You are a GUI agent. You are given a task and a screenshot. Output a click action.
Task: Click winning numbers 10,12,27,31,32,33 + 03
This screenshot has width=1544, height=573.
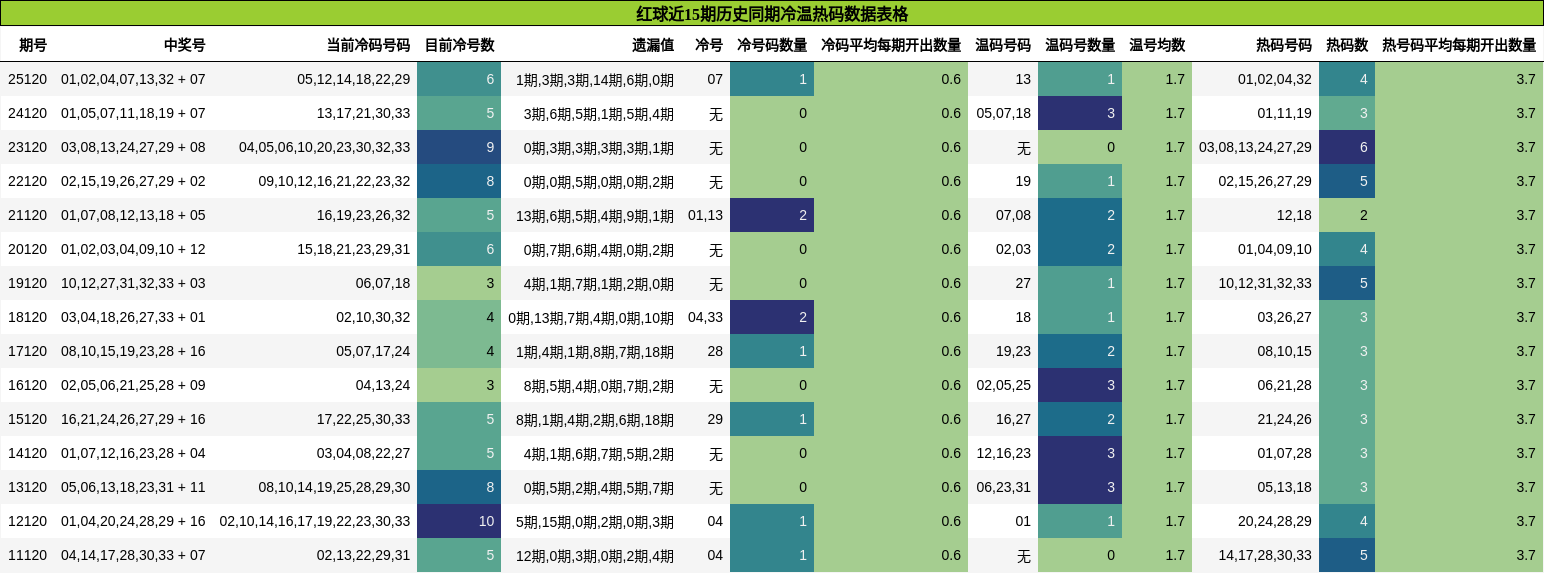[x=133, y=283]
